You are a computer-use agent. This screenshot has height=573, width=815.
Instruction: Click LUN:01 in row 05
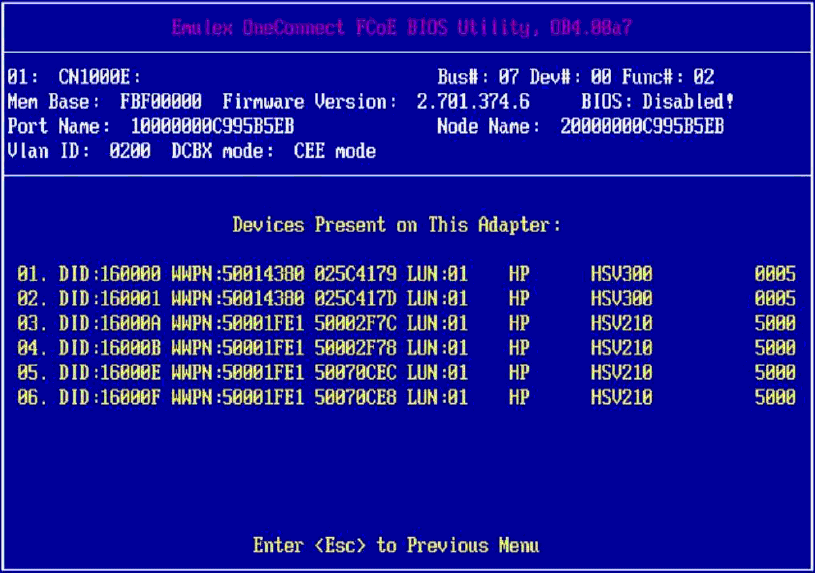tap(437, 373)
